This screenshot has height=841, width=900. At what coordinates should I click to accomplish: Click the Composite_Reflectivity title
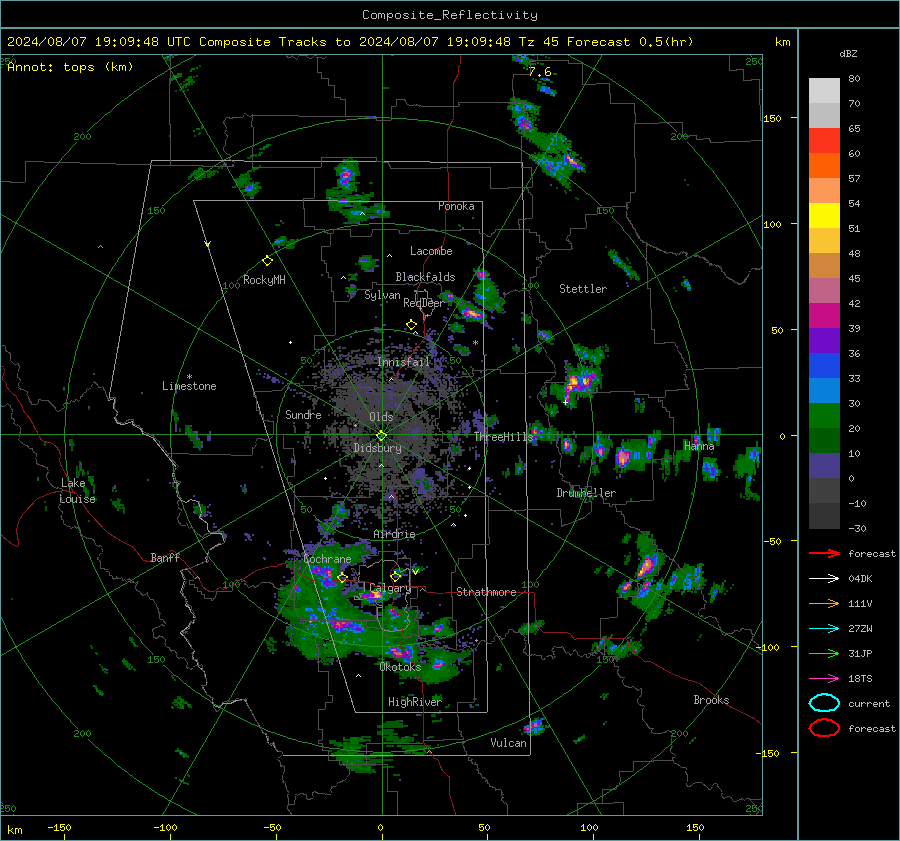(450, 15)
